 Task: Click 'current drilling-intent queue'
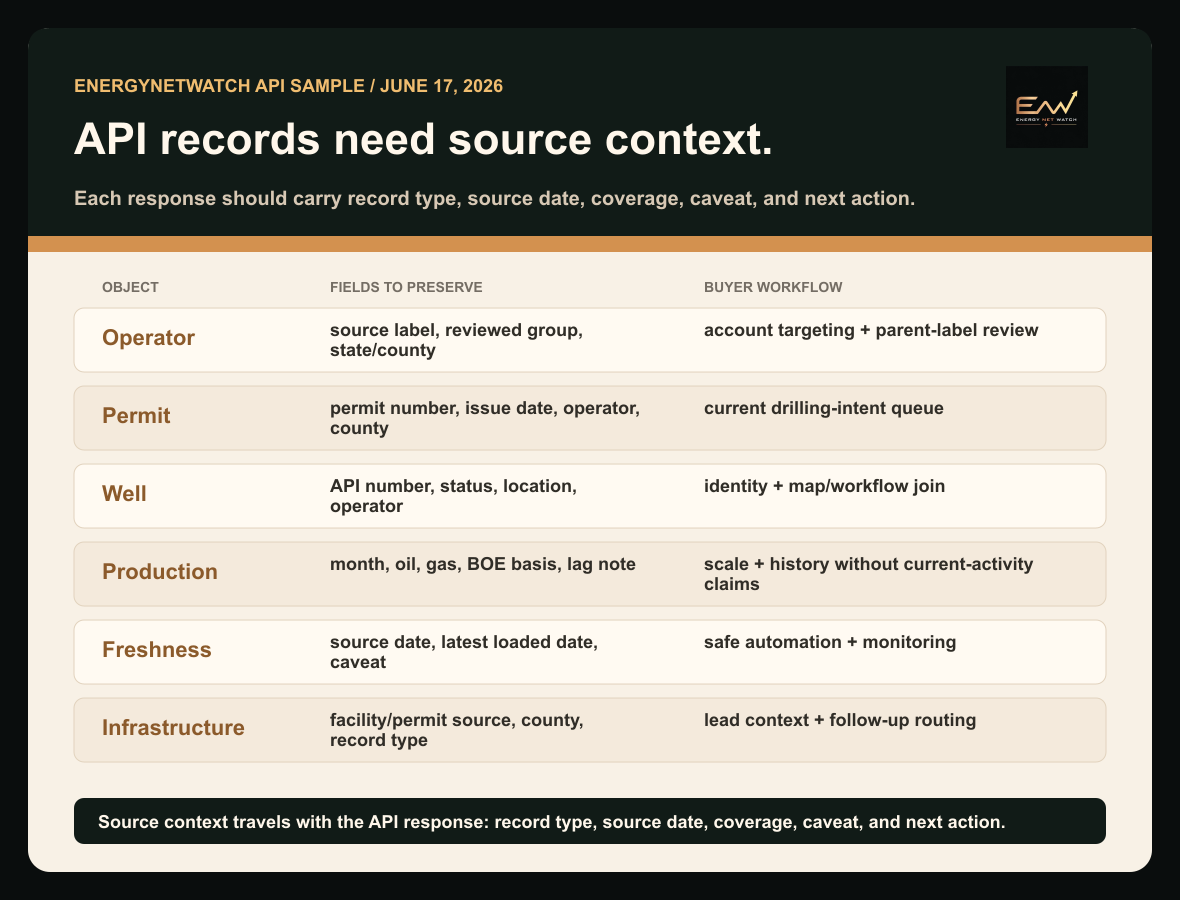[x=823, y=408]
